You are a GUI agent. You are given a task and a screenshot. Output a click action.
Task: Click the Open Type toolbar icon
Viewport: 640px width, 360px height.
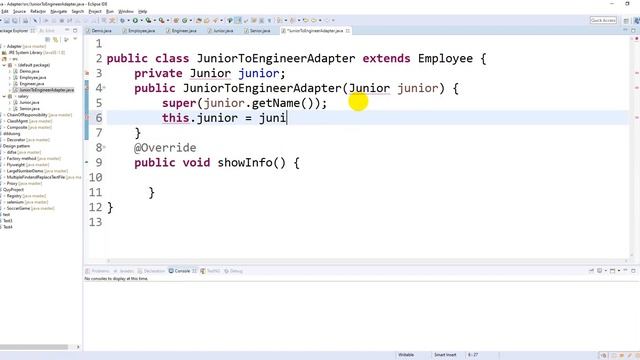pos(199,20)
